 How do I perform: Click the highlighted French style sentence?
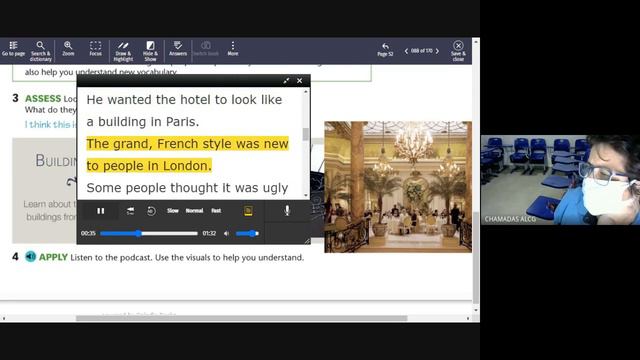point(188,155)
